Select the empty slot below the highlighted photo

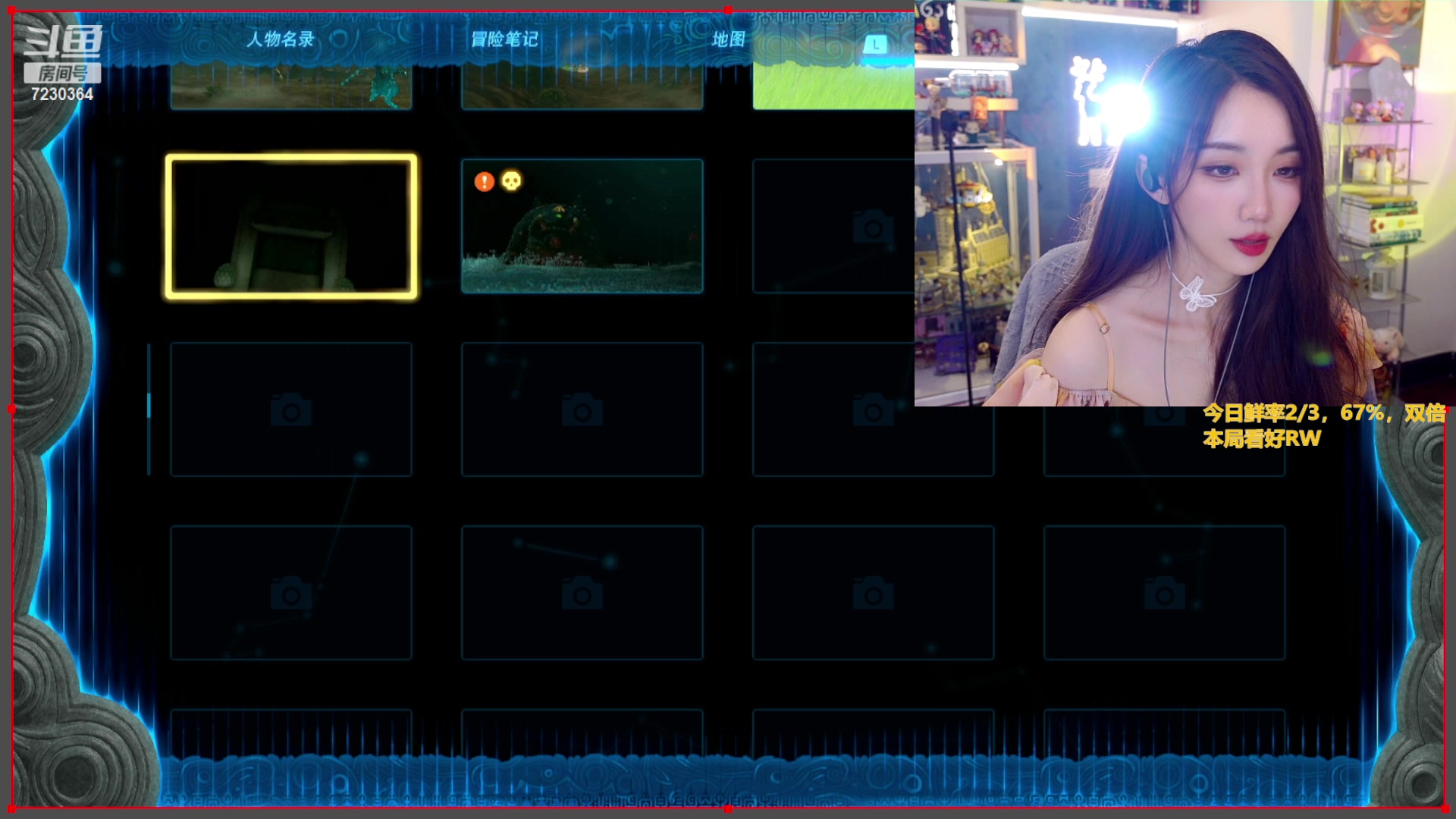click(291, 409)
